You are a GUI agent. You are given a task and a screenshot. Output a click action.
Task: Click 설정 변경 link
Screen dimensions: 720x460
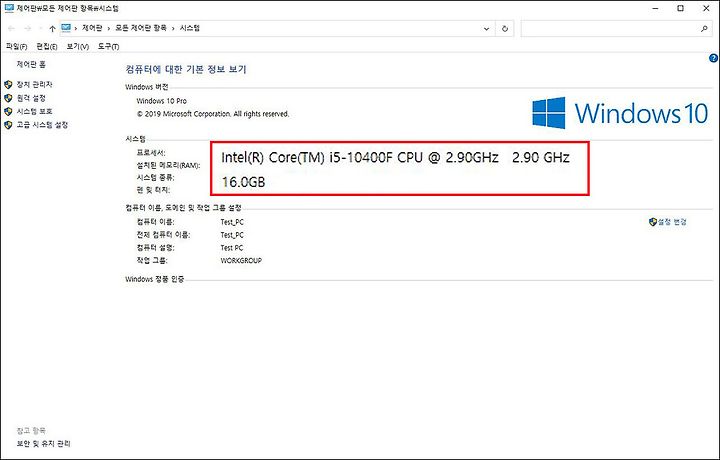point(672,222)
